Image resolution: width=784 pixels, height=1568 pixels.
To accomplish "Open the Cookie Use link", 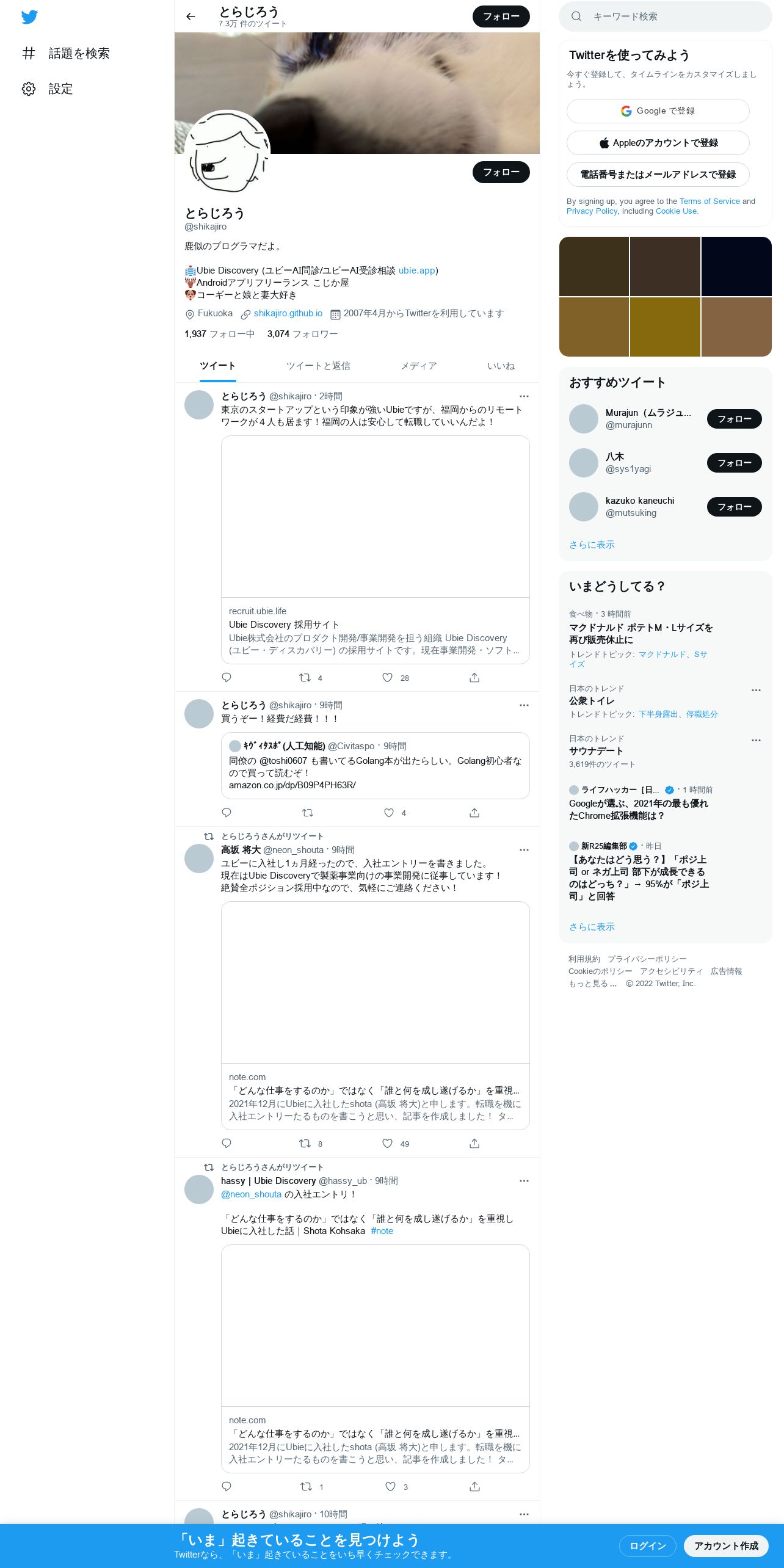I will 676,211.
